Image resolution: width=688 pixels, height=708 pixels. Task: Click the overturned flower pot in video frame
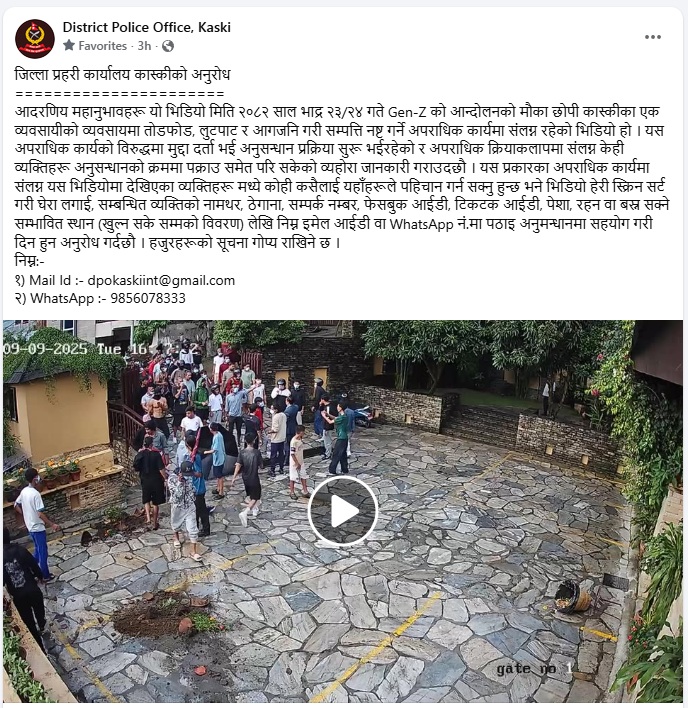click(x=573, y=596)
